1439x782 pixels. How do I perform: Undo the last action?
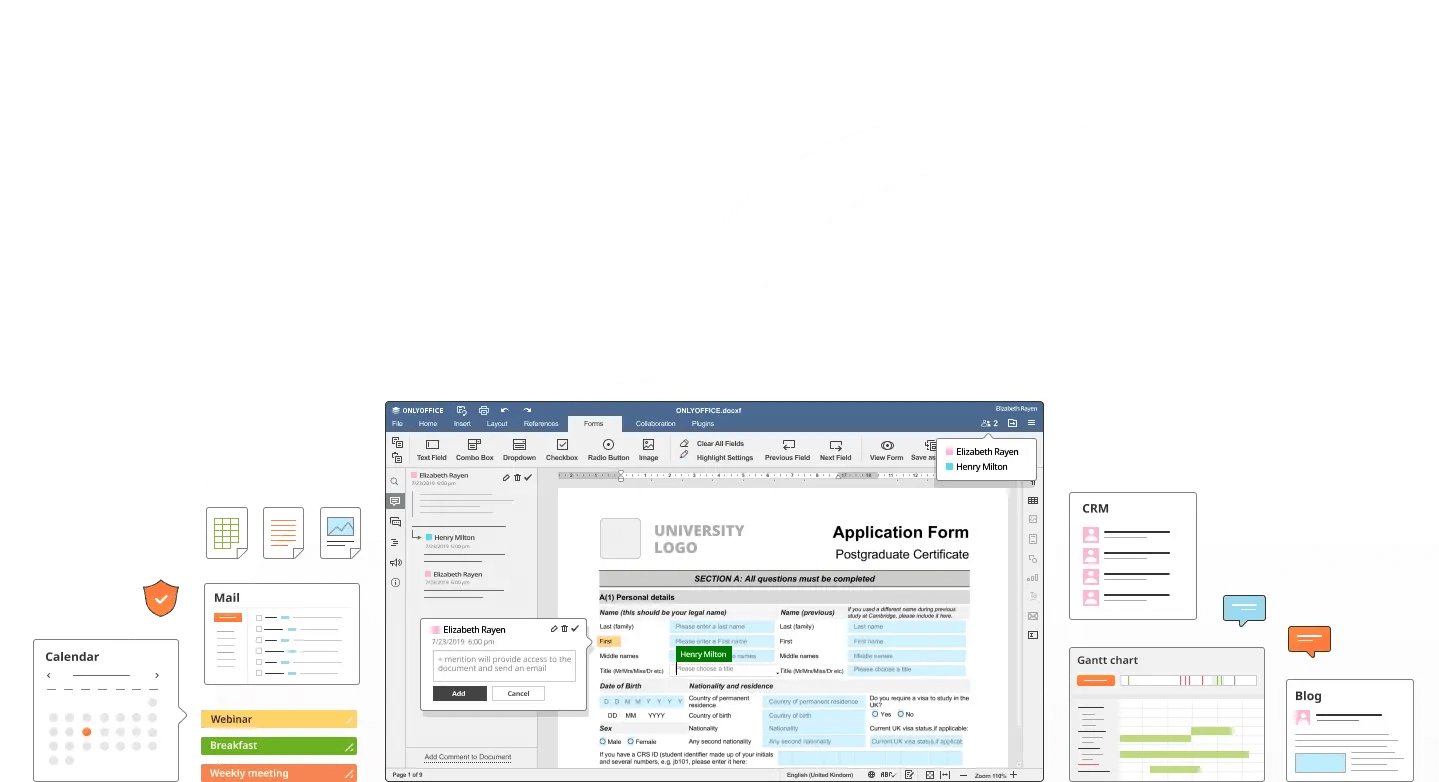[x=505, y=410]
